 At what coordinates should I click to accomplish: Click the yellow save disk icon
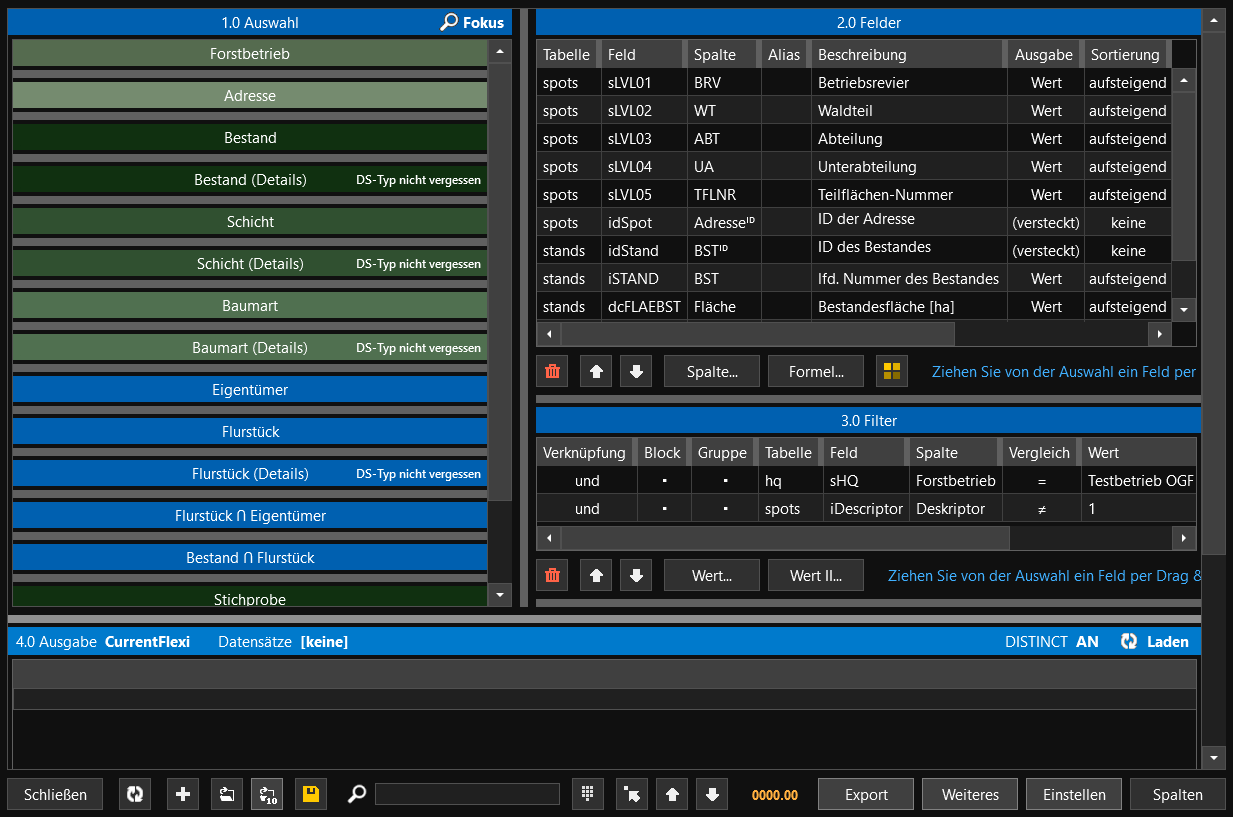click(x=311, y=794)
